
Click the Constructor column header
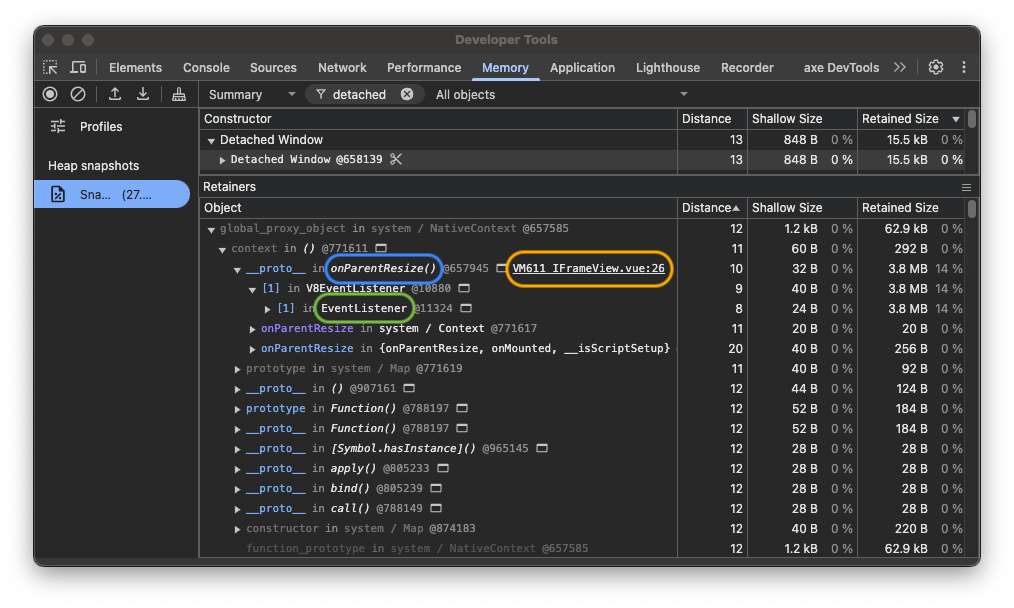[438, 119]
